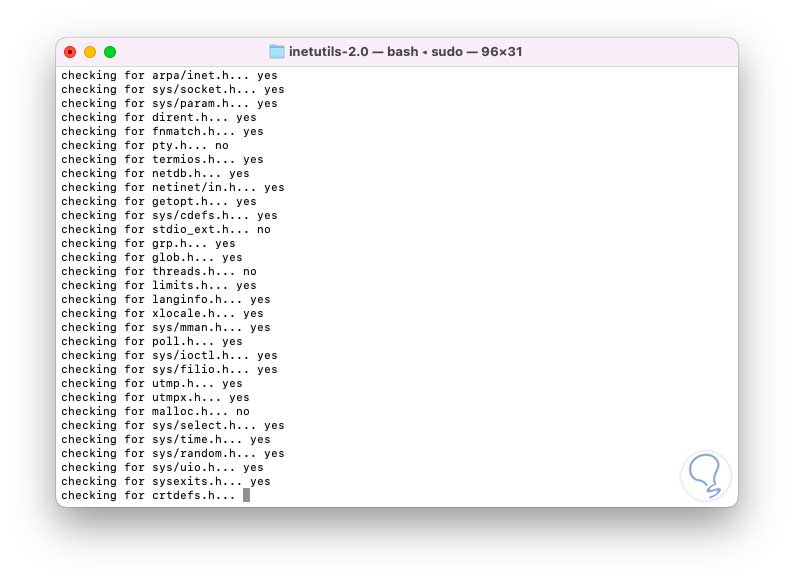The image size is (794, 581).
Task: Click the window title 'inetutils-2.0 — bash'
Action: [x=353, y=52]
